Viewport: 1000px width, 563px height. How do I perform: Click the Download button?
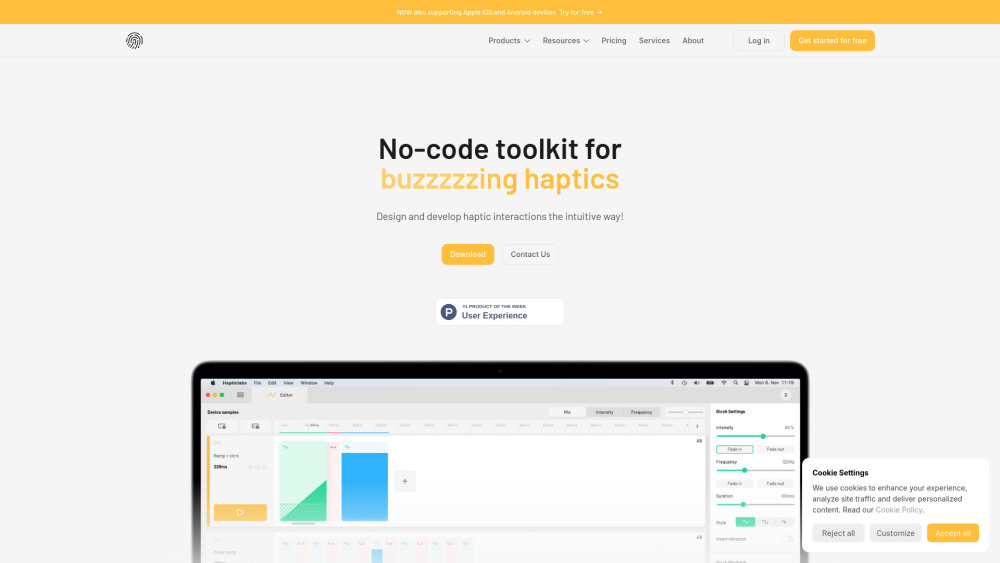coord(468,255)
